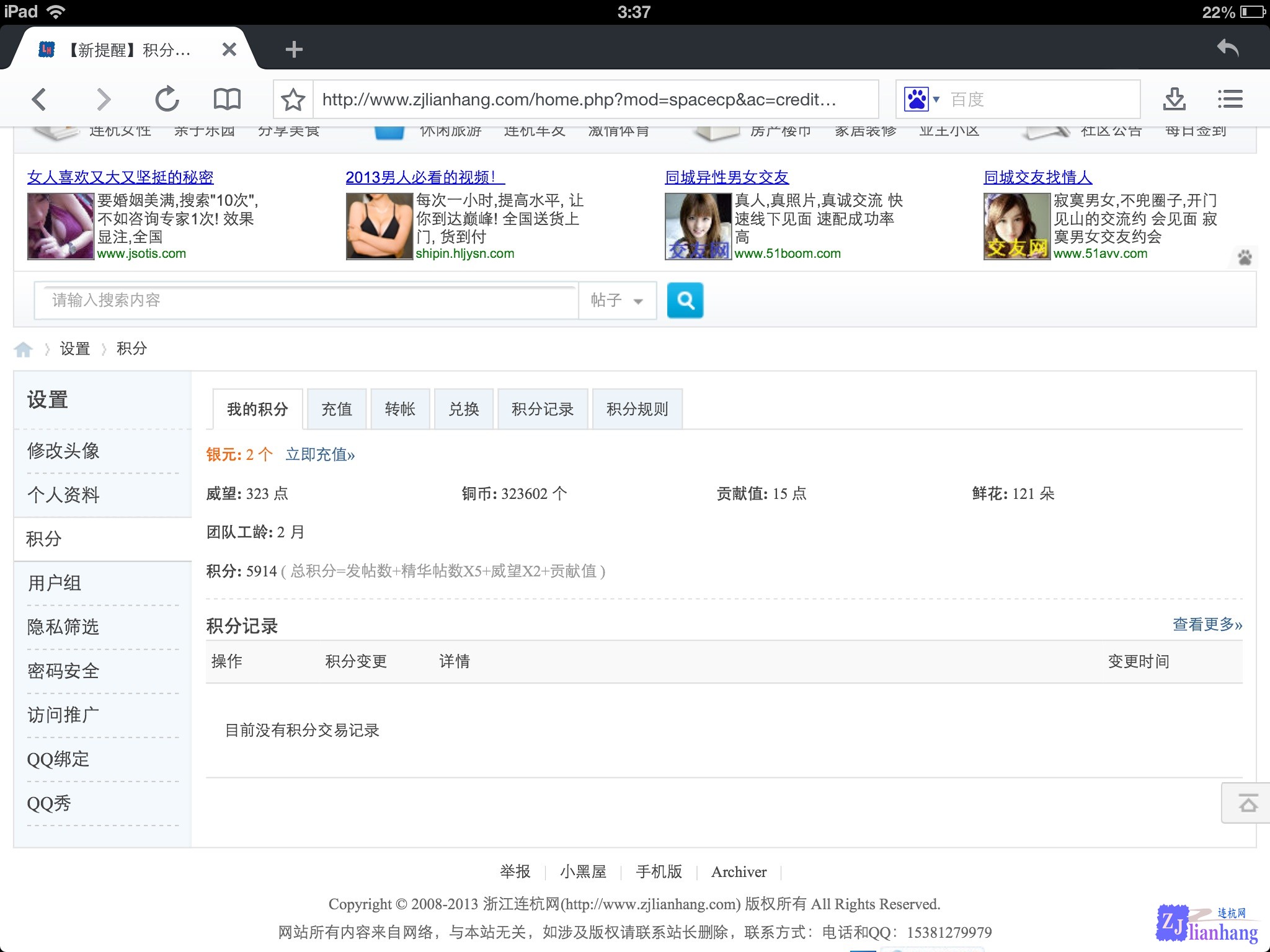Image resolution: width=1270 pixels, height=952 pixels.
Task: Open ad link 2013男人必看的视频!
Action: [425, 177]
